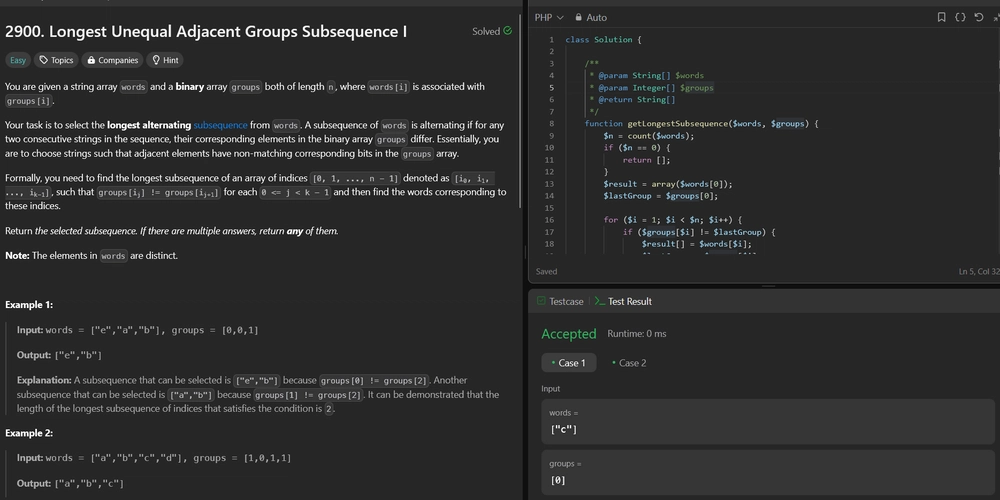The width and height of the screenshot is (1000, 500).
Task: Click the tag icon on the Topics button
Action: pos(43,60)
